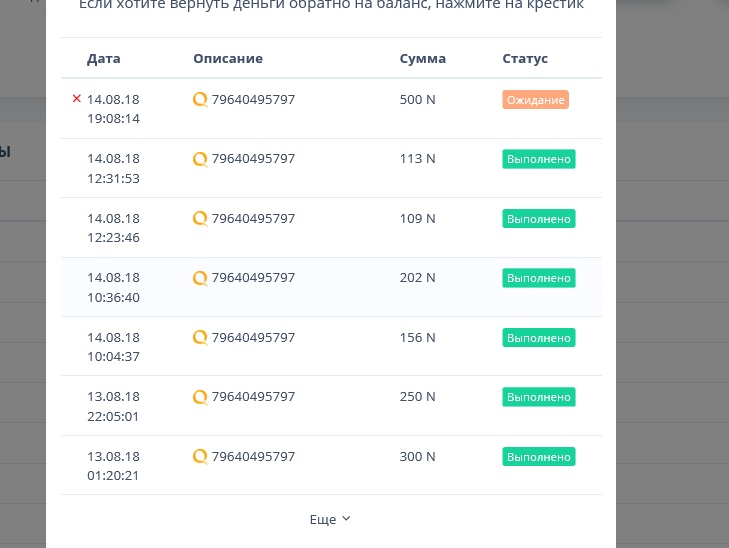
Task: Click the QIWI icon in the 500 N row
Action: pos(200,100)
